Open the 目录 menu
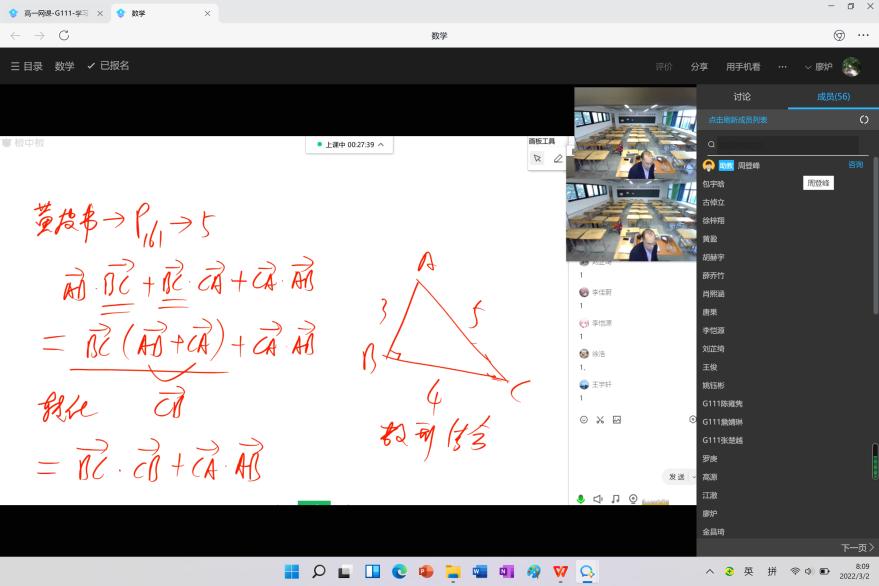This screenshot has width=879, height=586. coord(27,66)
